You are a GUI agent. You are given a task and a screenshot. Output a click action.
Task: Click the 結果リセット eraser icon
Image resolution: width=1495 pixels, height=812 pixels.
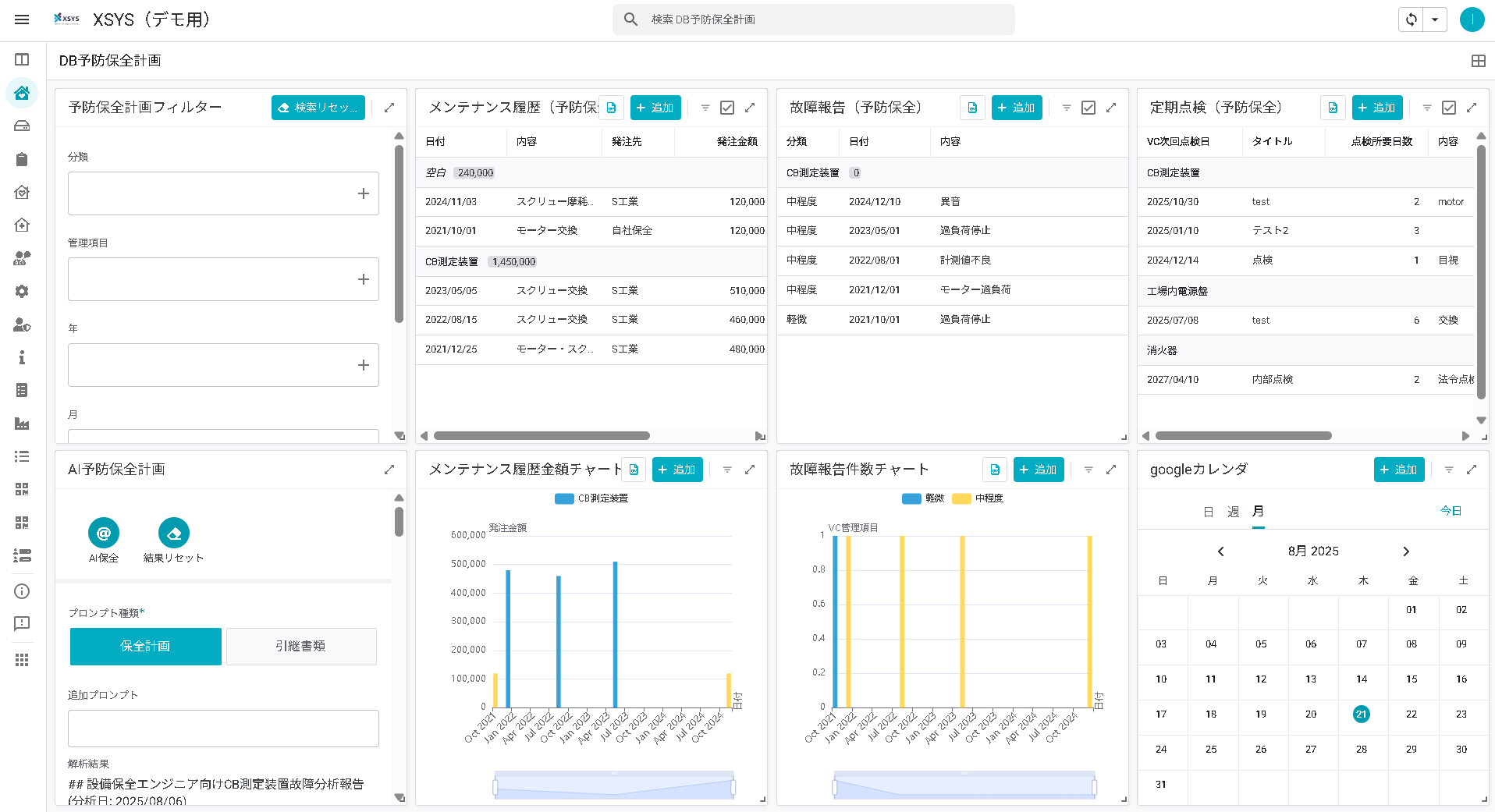tap(174, 534)
